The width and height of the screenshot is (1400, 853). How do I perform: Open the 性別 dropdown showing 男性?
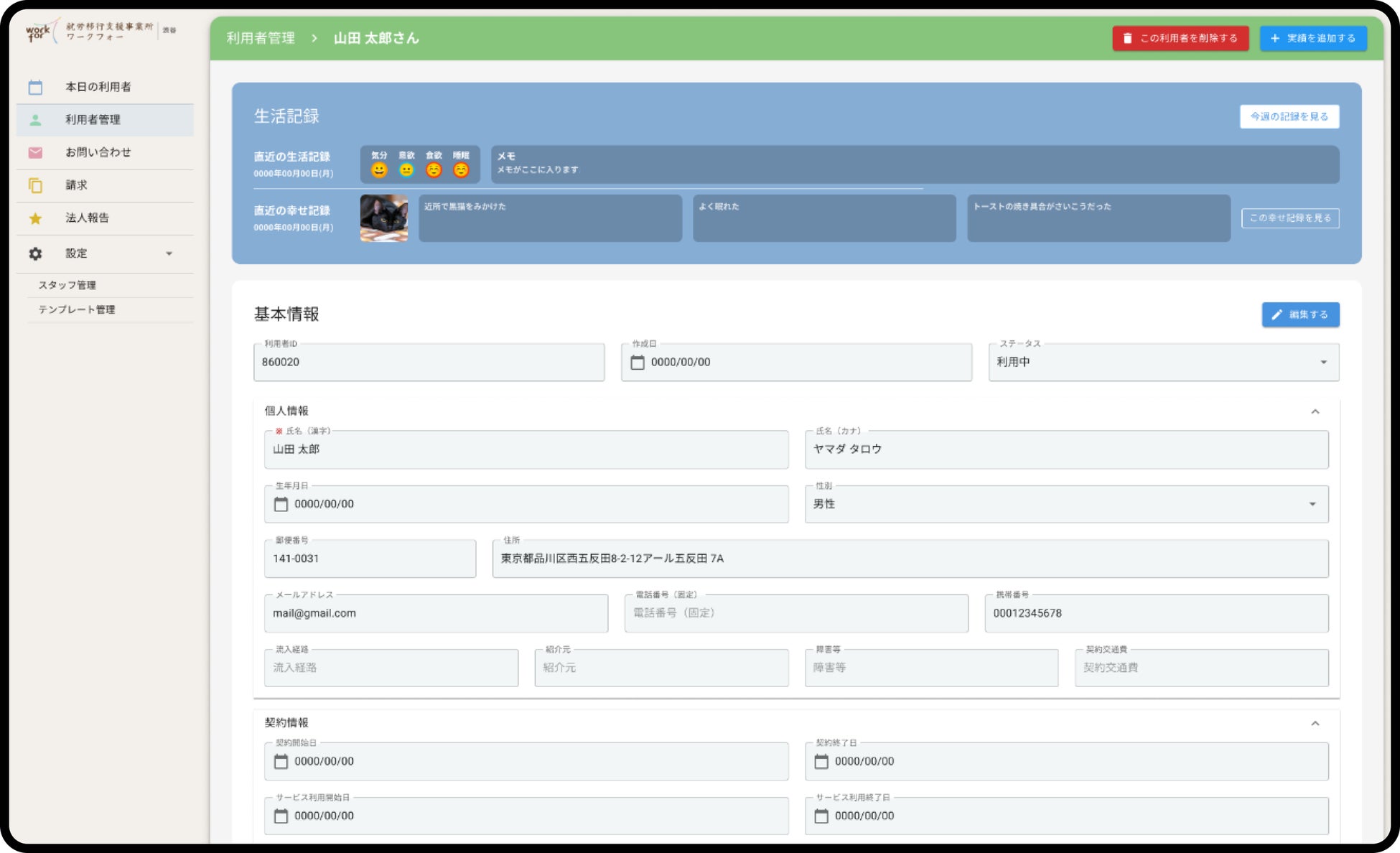[1065, 504]
